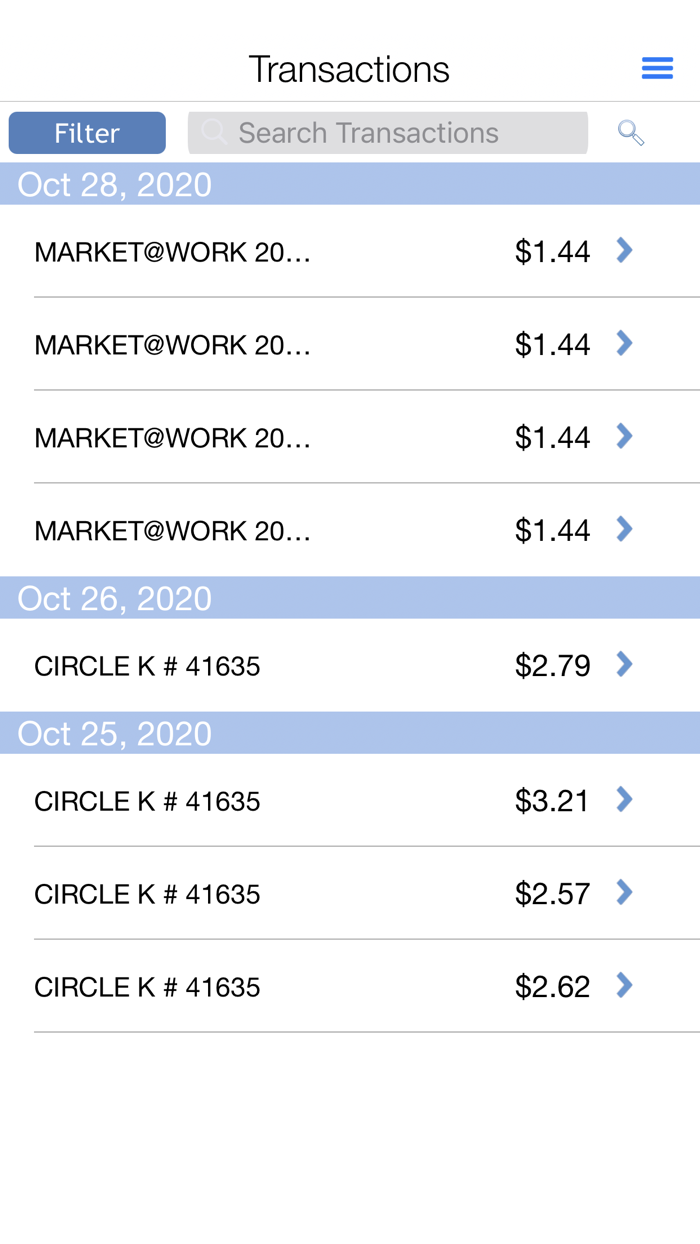Open the chevron for the $3.21 CIRCLE K entry
This screenshot has width=700, height=1244.
623,799
